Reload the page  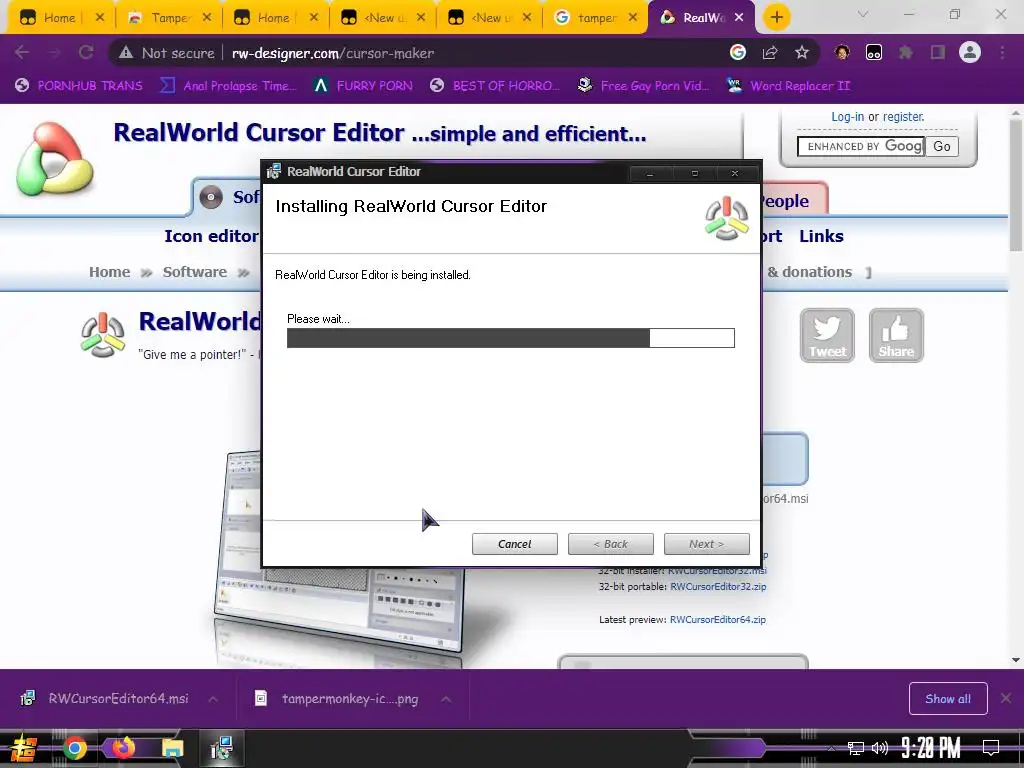86,53
